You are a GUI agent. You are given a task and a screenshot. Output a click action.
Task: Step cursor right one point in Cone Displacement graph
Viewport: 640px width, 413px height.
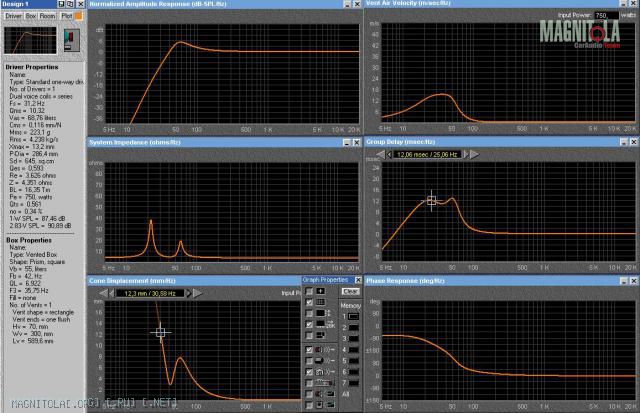(188, 293)
